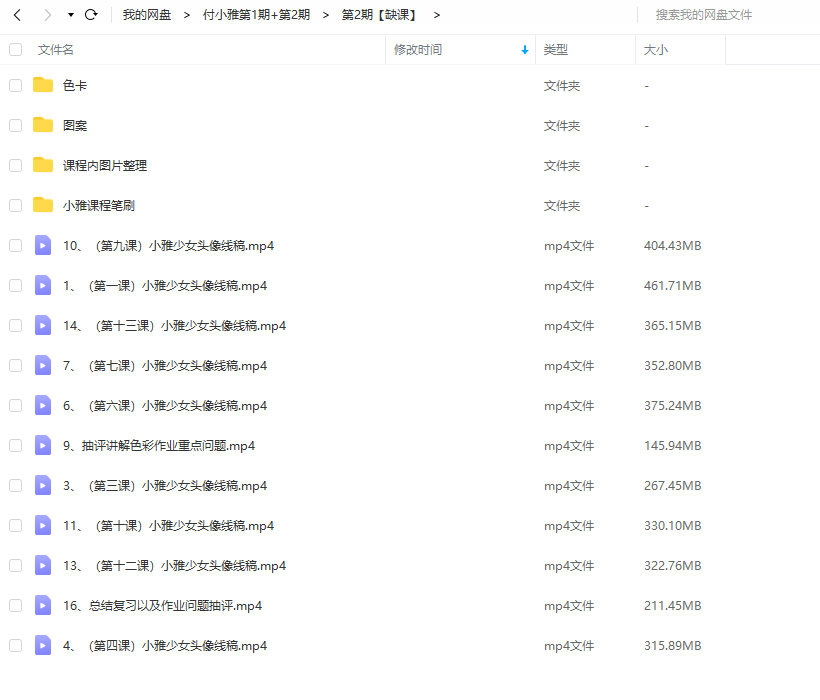Viewport: 820px width, 700px height.
Task: Go to 我的网盘 breadcrumb
Action: click(x=147, y=15)
